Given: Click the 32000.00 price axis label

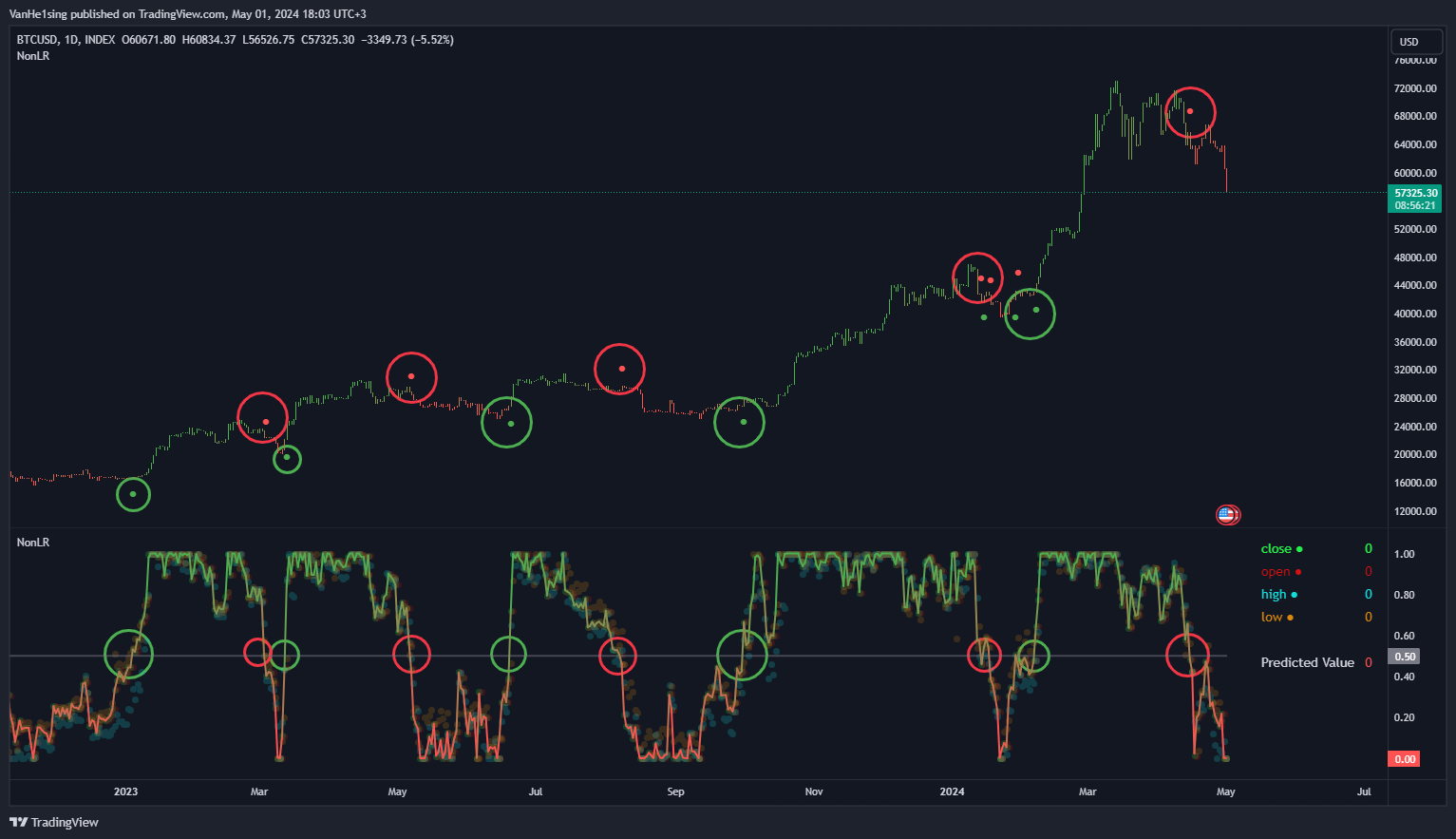Looking at the screenshot, I should (1415, 370).
